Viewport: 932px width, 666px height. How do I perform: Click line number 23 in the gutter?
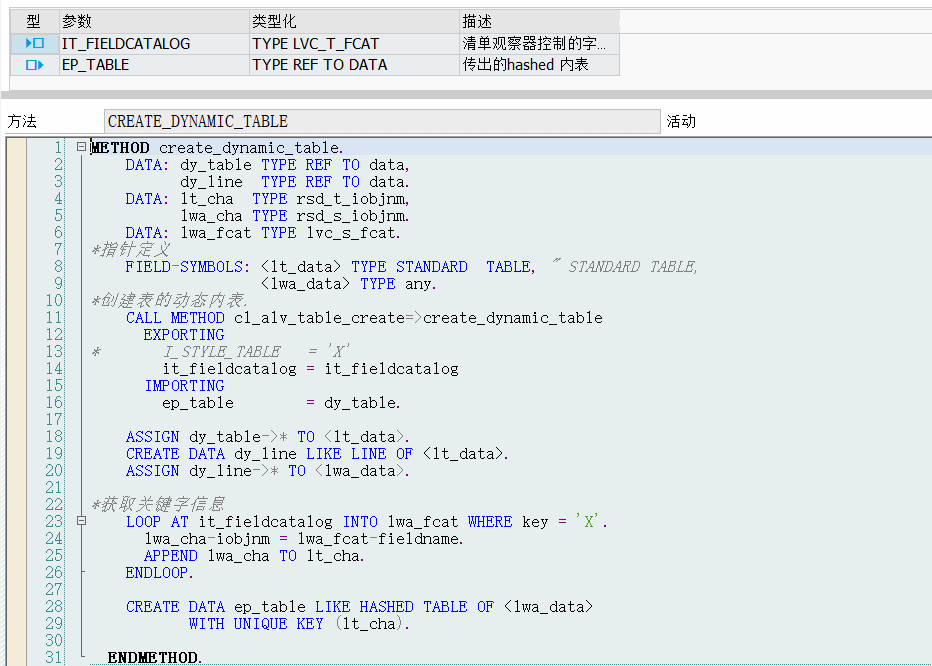(54, 522)
